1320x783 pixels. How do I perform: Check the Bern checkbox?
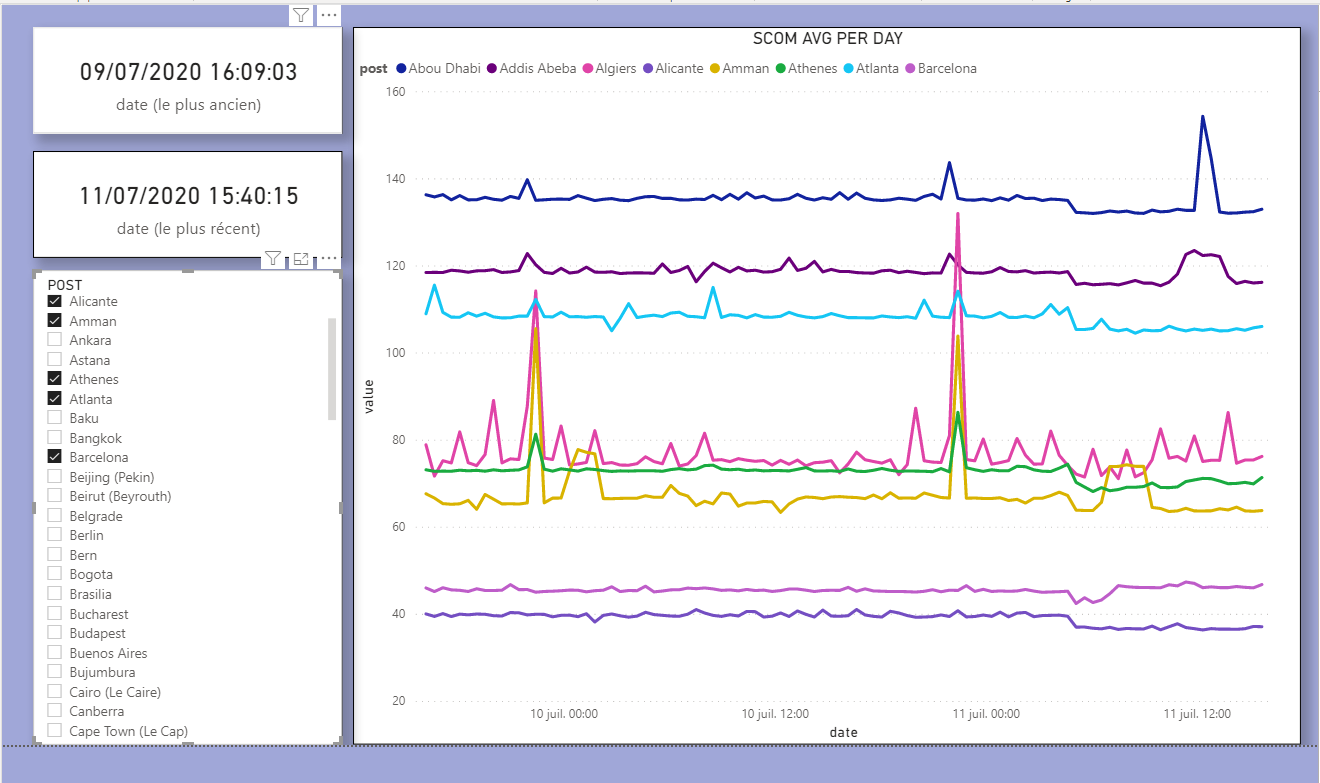tap(55, 555)
